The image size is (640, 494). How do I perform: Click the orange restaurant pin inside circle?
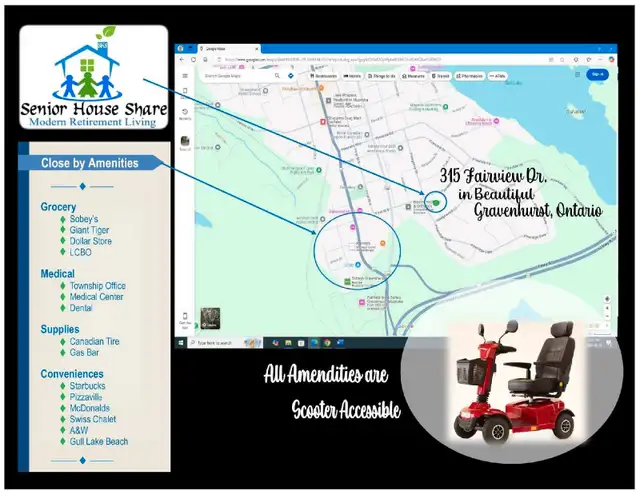click(382, 243)
